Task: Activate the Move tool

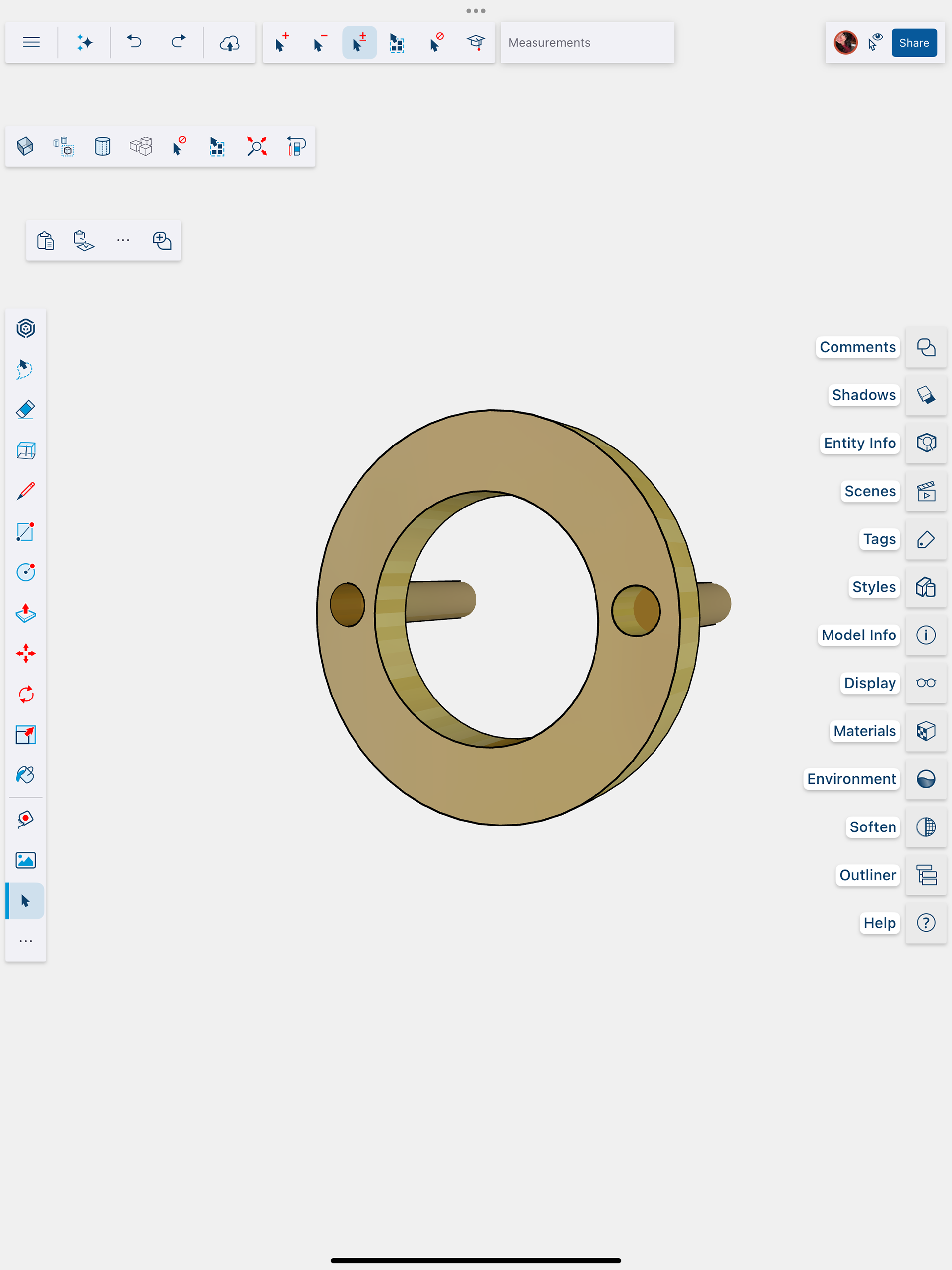Action: 26,653
